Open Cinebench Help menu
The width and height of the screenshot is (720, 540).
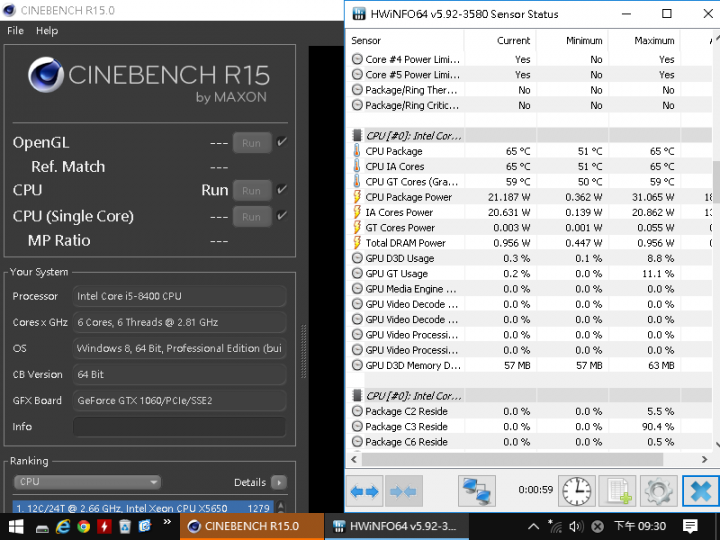(x=47, y=31)
